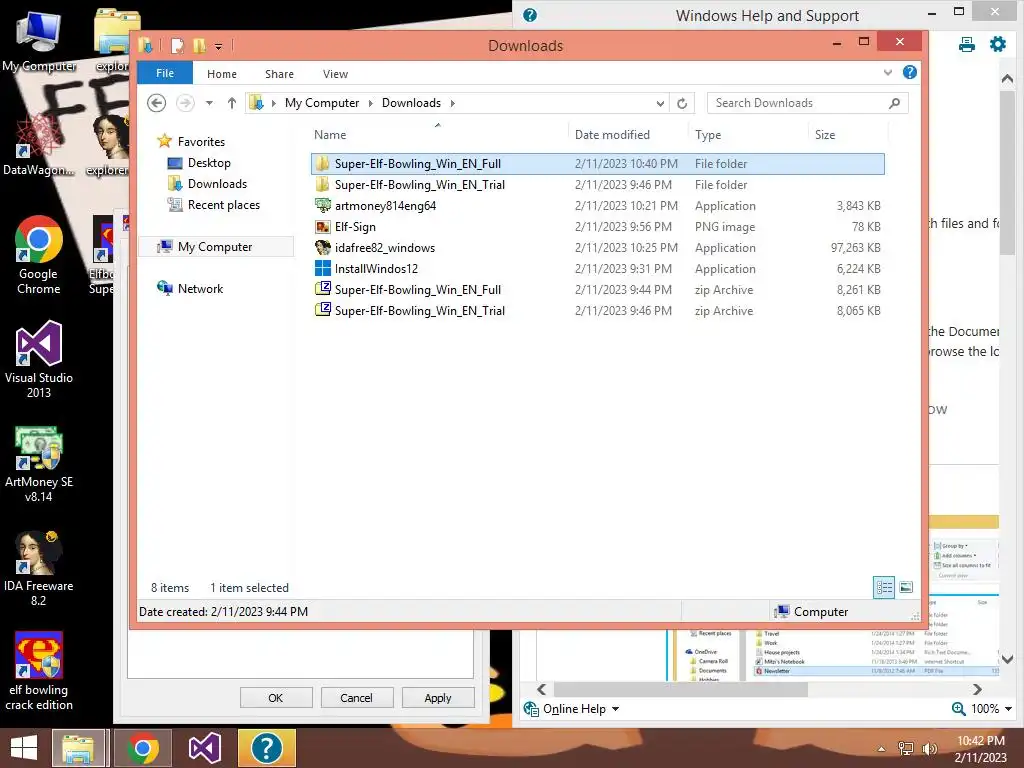Open the Online Help dropdown menu
Viewport: 1024px width, 768px height.
pyautogui.click(x=572, y=709)
